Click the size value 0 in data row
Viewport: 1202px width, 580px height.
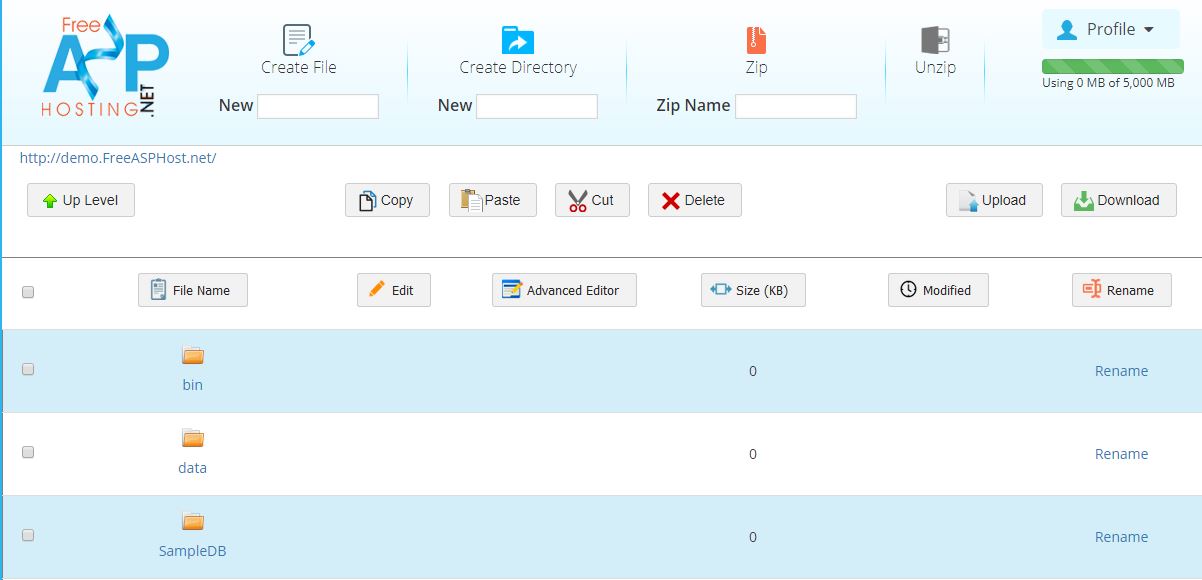[x=753, y=454]
